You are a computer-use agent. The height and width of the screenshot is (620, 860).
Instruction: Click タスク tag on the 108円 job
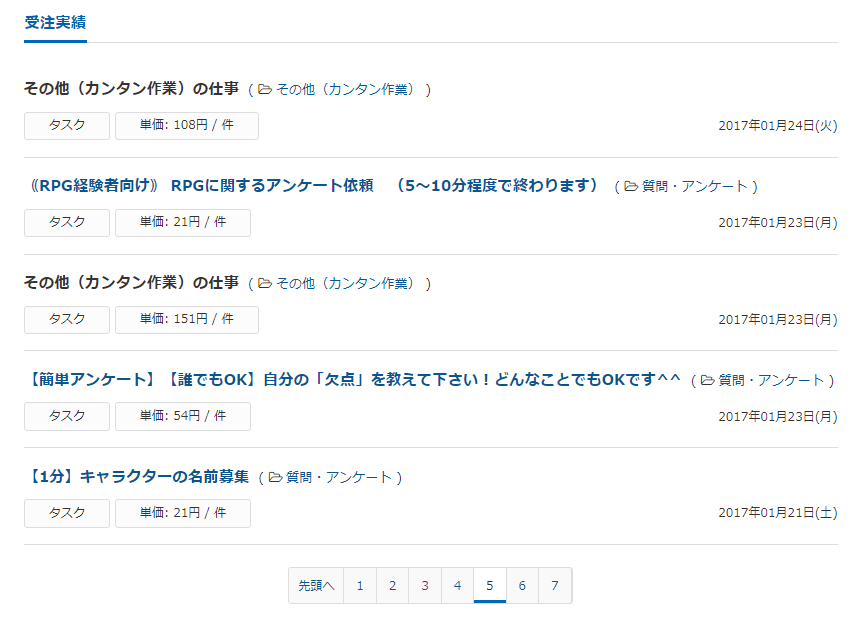[x=67, y=126]
